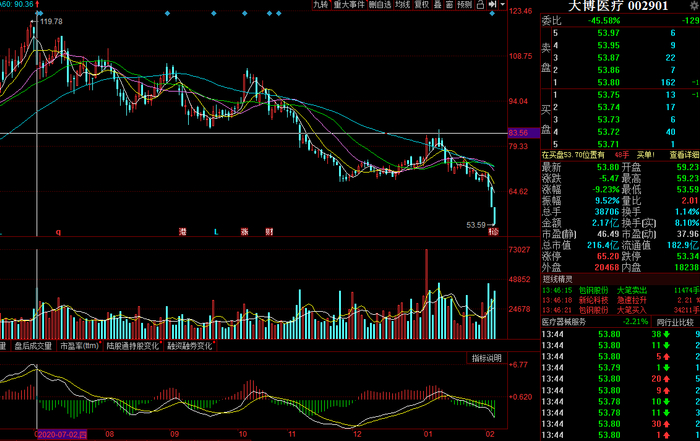Click 查看详细 link in order panel
The height and width of the screenshot is (441, 700).
click(682, 155)
